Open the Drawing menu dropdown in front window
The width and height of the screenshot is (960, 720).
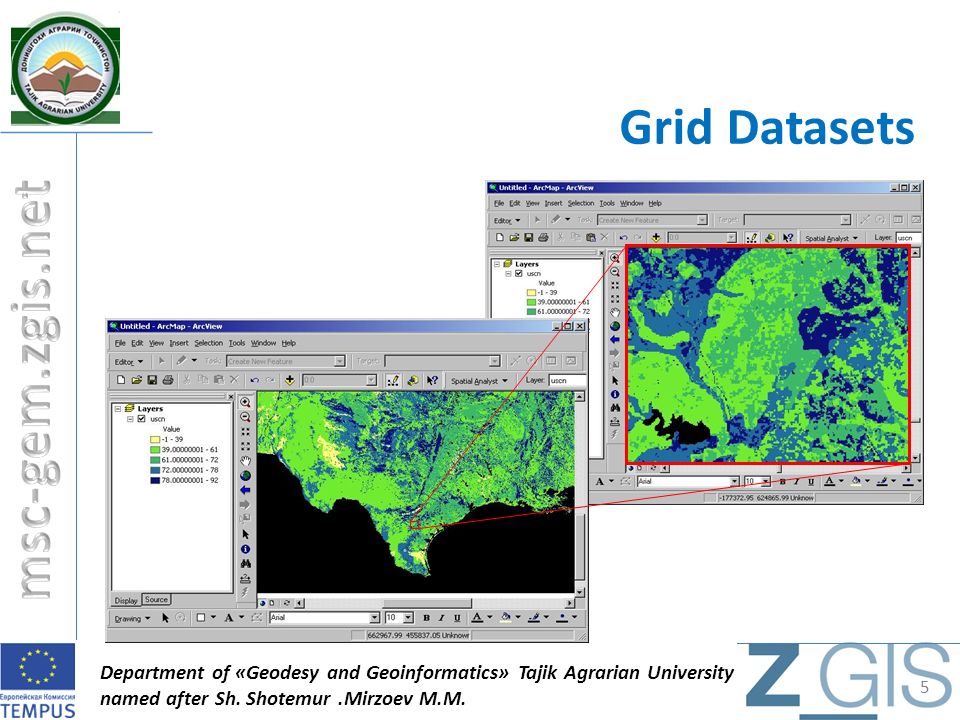click(x=132, y=618)
